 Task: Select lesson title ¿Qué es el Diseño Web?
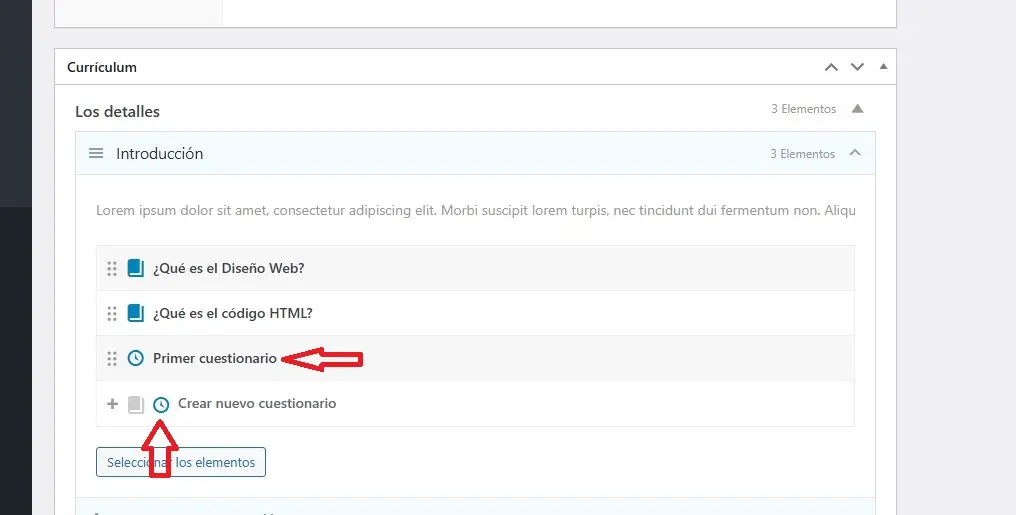[229, 268]
